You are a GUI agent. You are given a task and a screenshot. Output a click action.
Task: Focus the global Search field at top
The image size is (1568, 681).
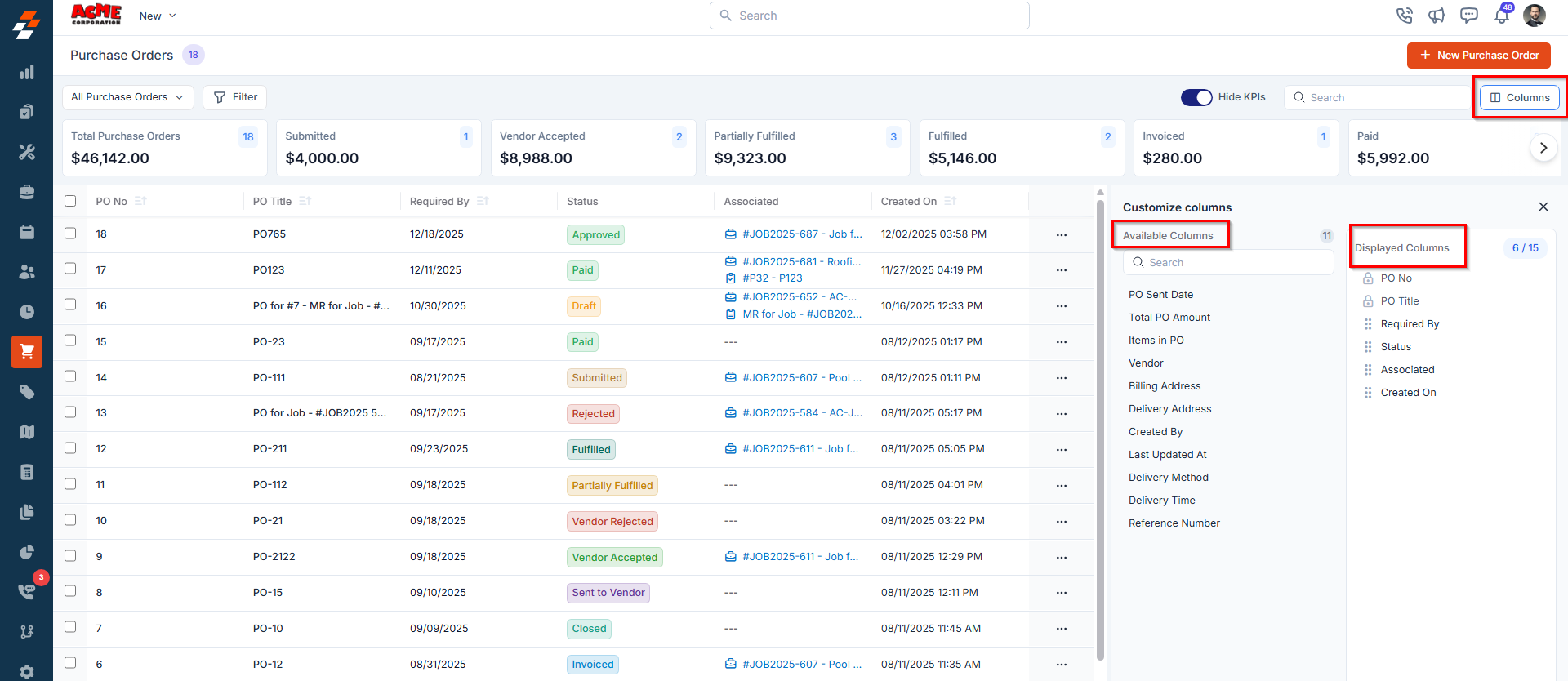(x=869, y=16)
